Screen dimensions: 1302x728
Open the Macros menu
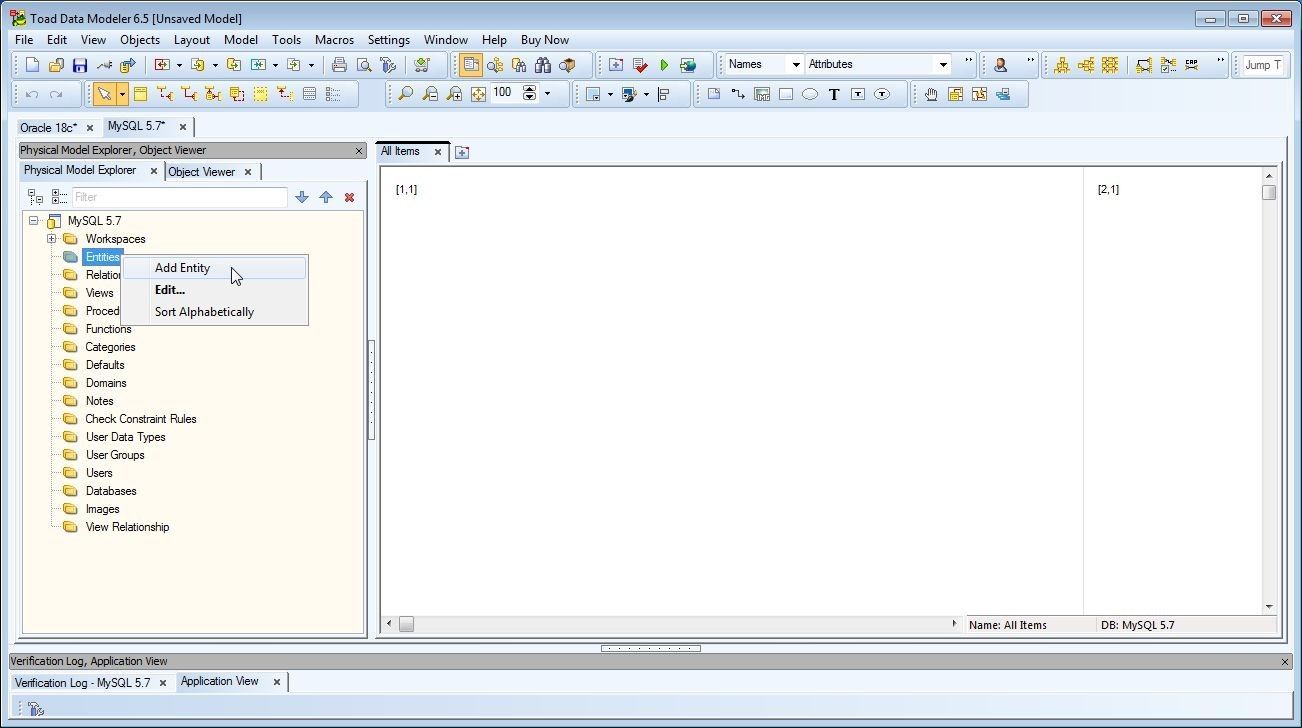coord(334,40)
